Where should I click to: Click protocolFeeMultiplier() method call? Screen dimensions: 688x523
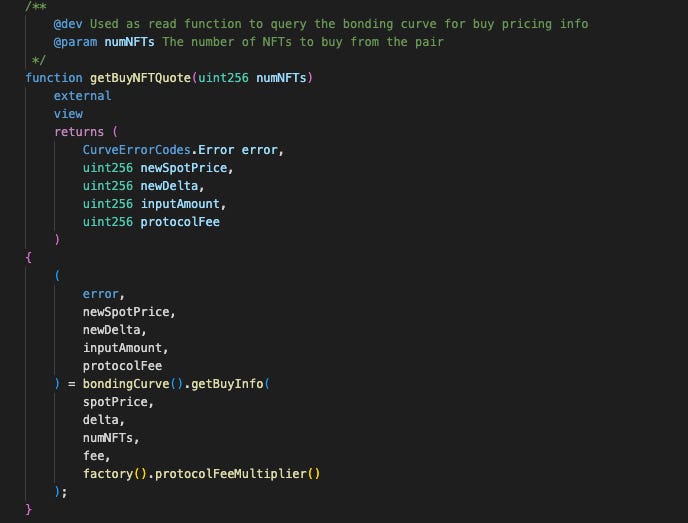click(x=237, y=474)
